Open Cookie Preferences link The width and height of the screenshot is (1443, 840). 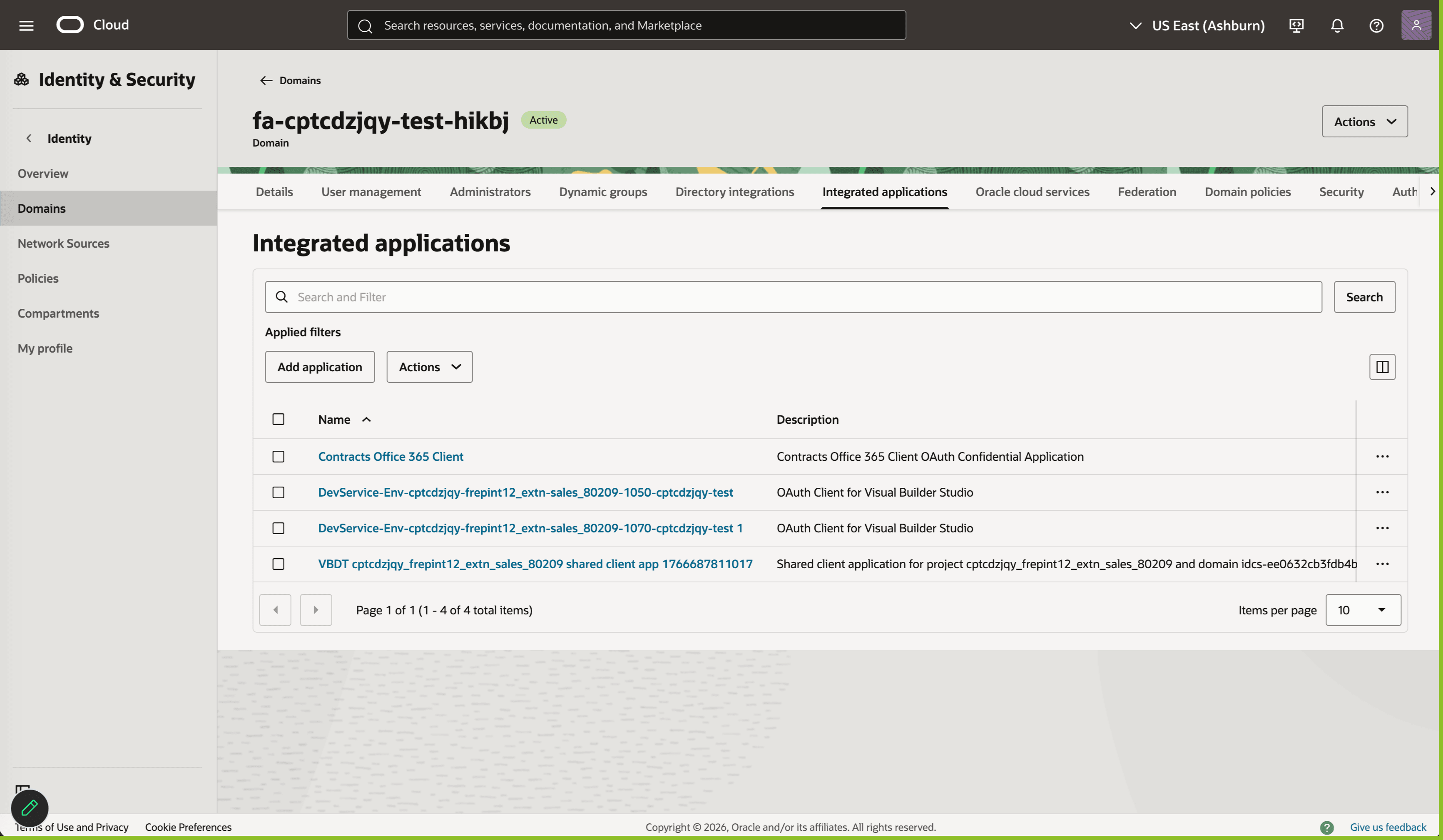(x=189, y=827)
